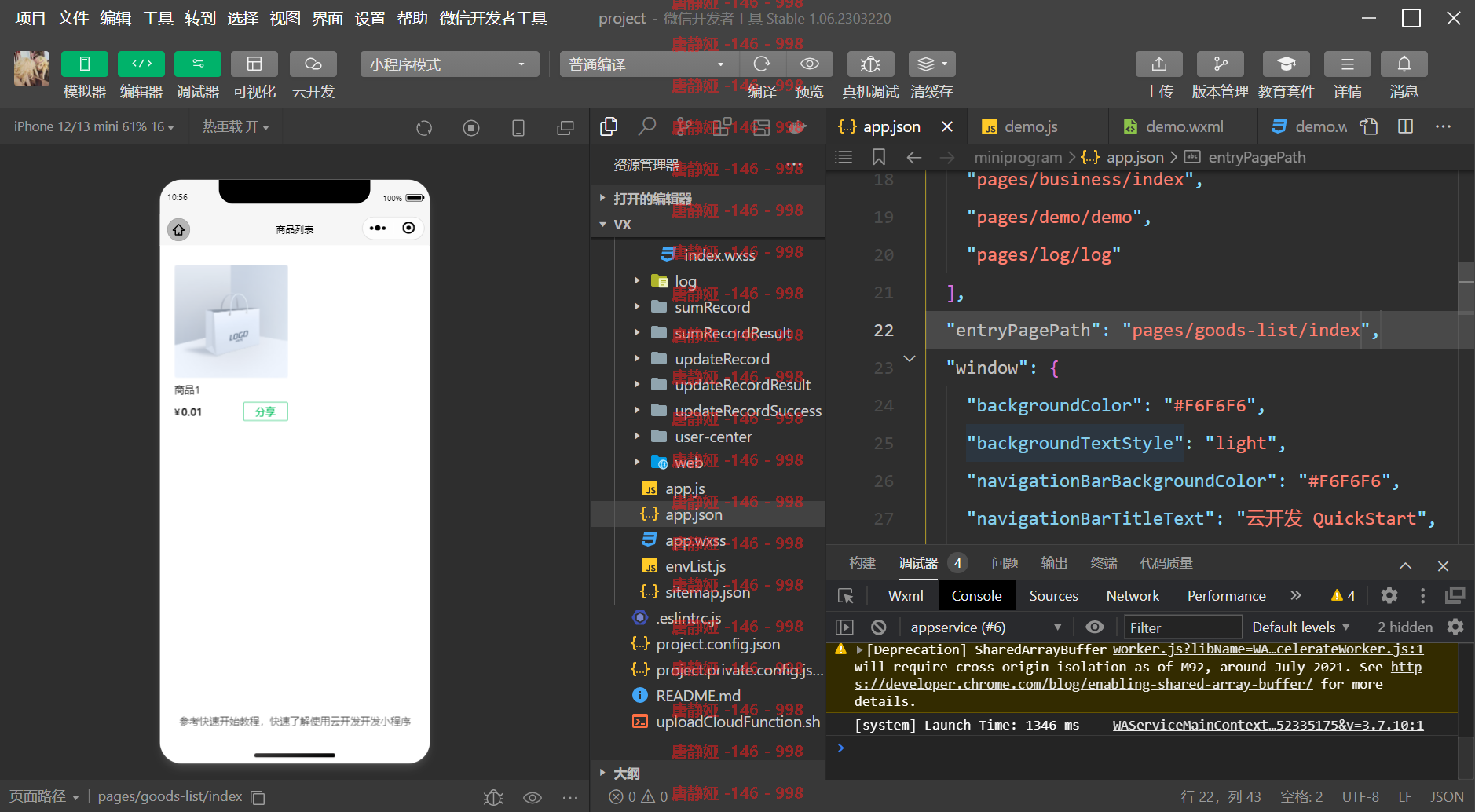
Task: Go back with the left arrow
Action: tap(913, 157)
